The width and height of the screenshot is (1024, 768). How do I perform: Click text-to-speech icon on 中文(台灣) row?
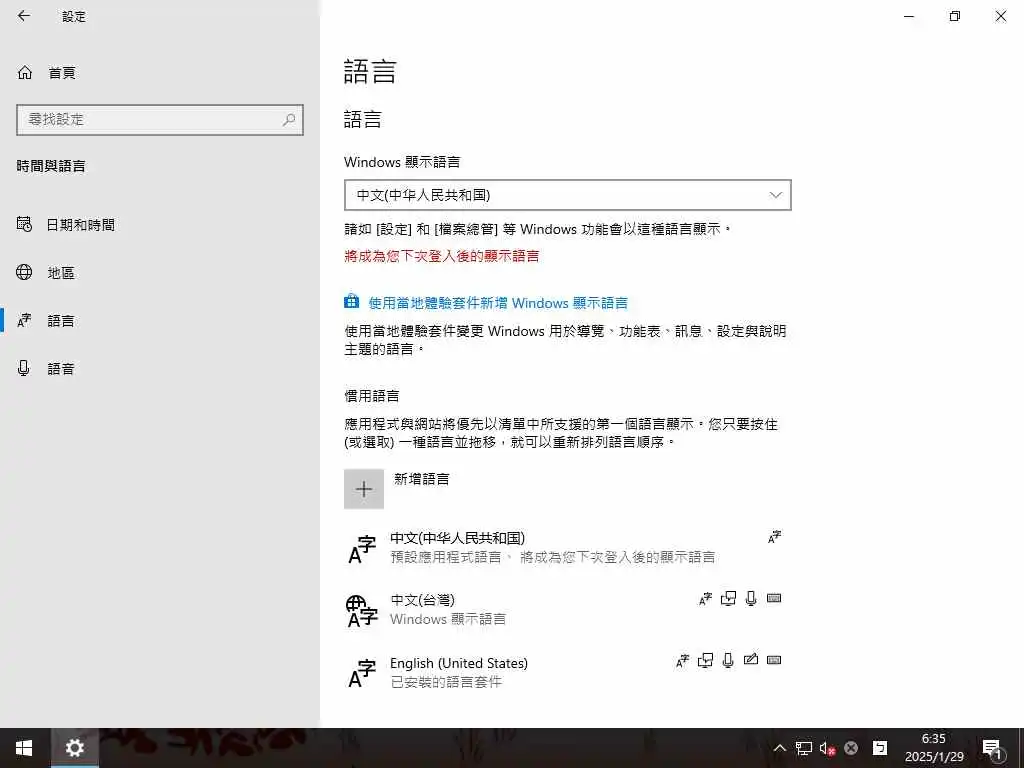[x=728, y=598]
